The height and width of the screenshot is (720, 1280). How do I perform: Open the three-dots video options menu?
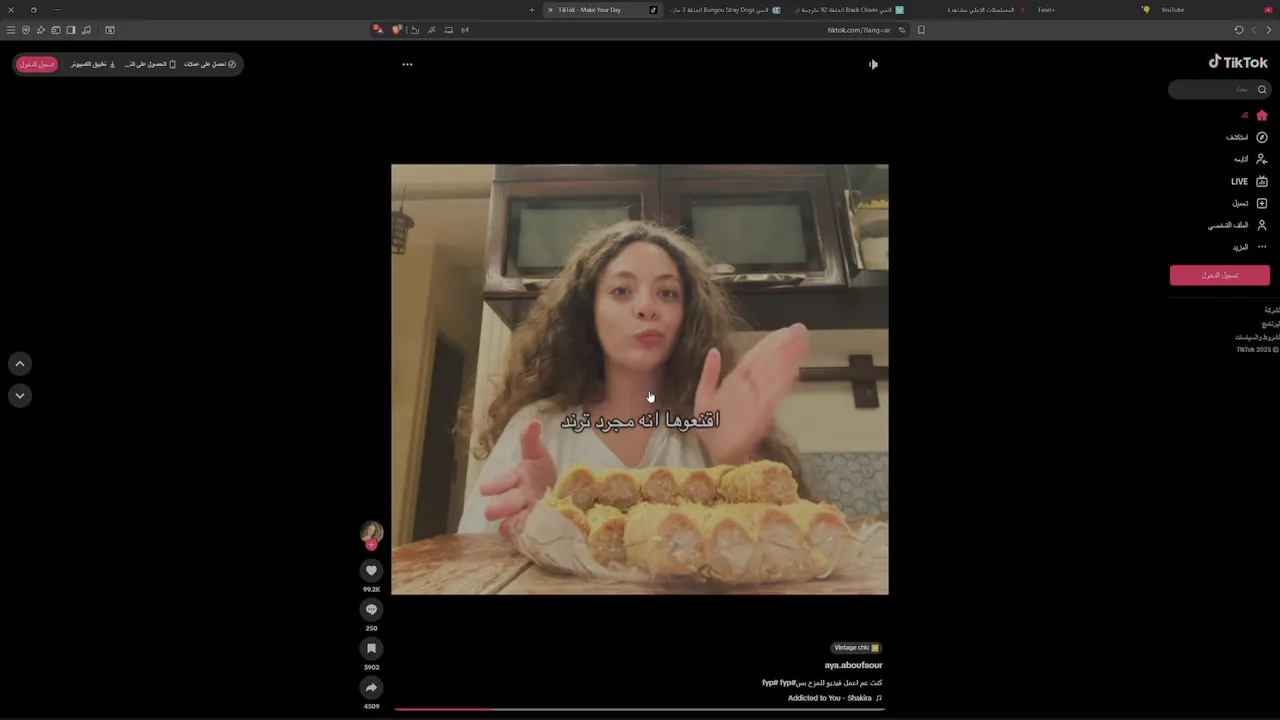[407, 64]
